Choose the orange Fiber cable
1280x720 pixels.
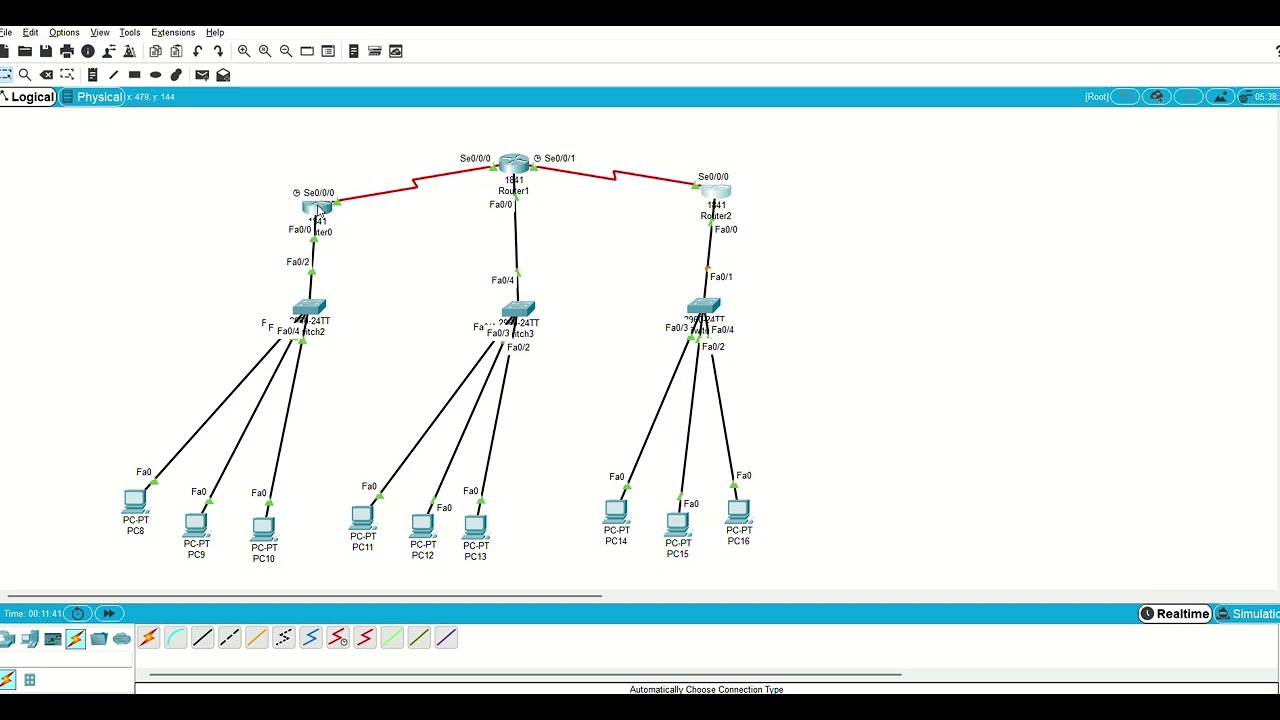pyautogui.click(x=256, y=638)
